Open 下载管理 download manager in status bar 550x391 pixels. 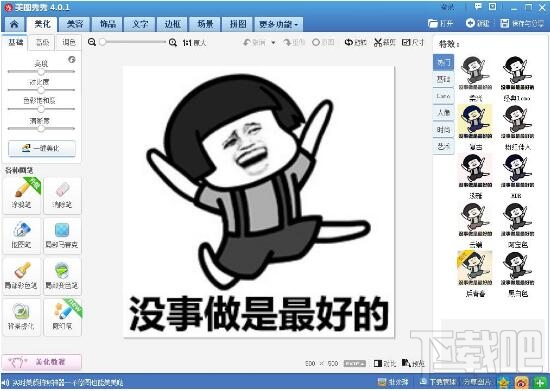[x=438, y=382]
